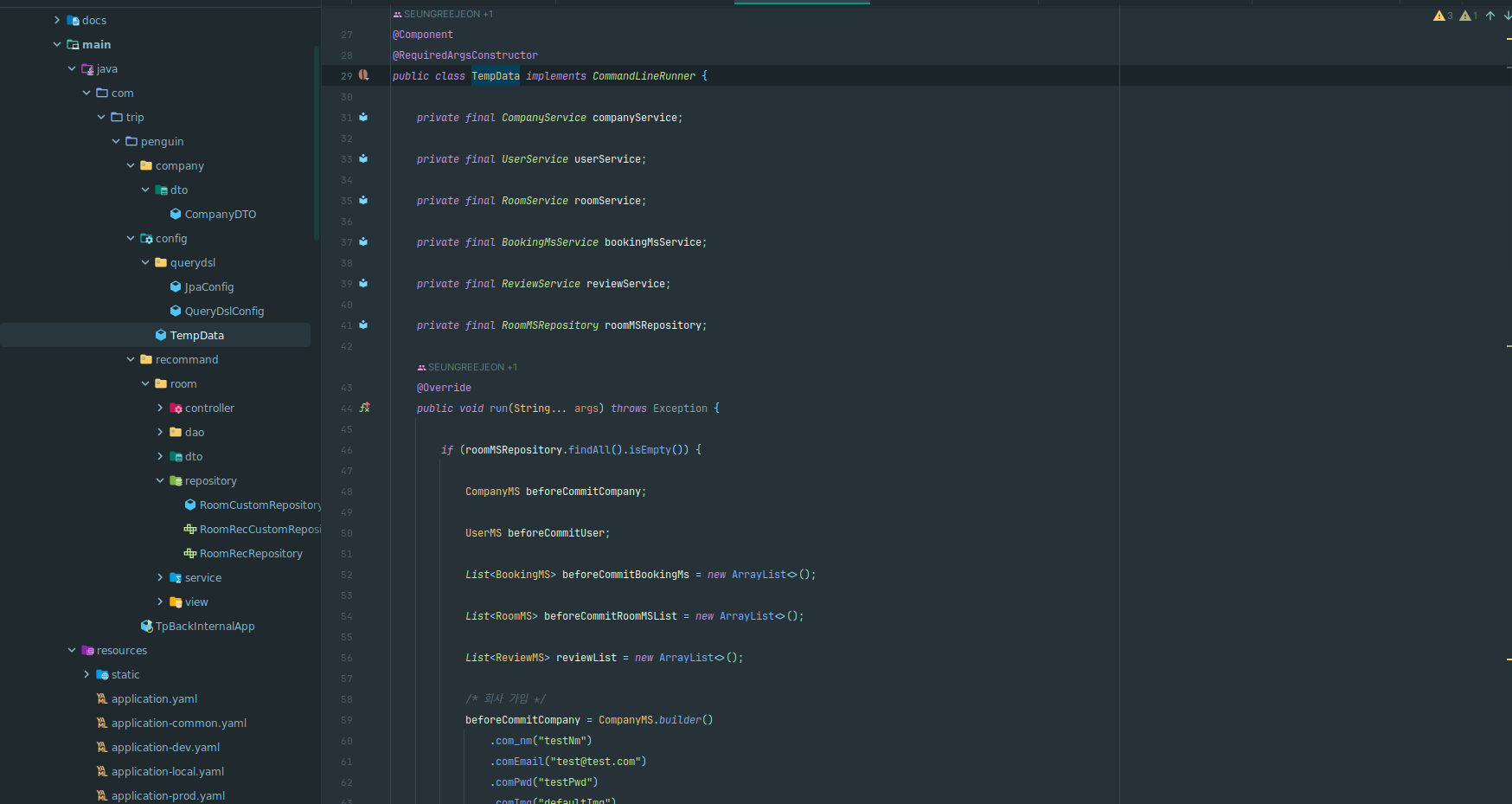
Task: Select the dto folder under company
Action: pos(172,190)
